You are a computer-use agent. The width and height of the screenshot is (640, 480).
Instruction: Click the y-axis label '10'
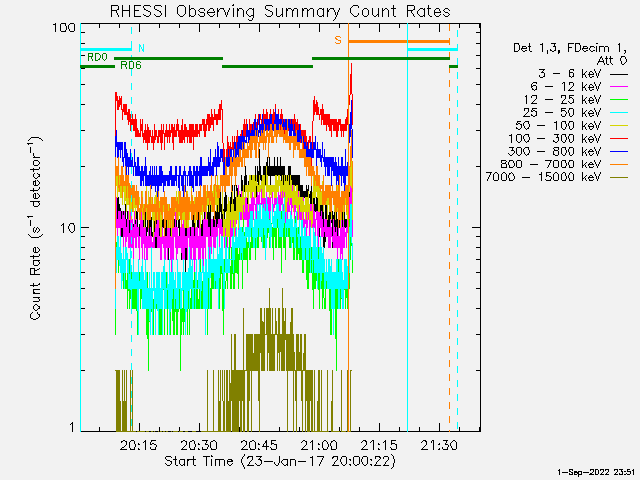(68, 228)
